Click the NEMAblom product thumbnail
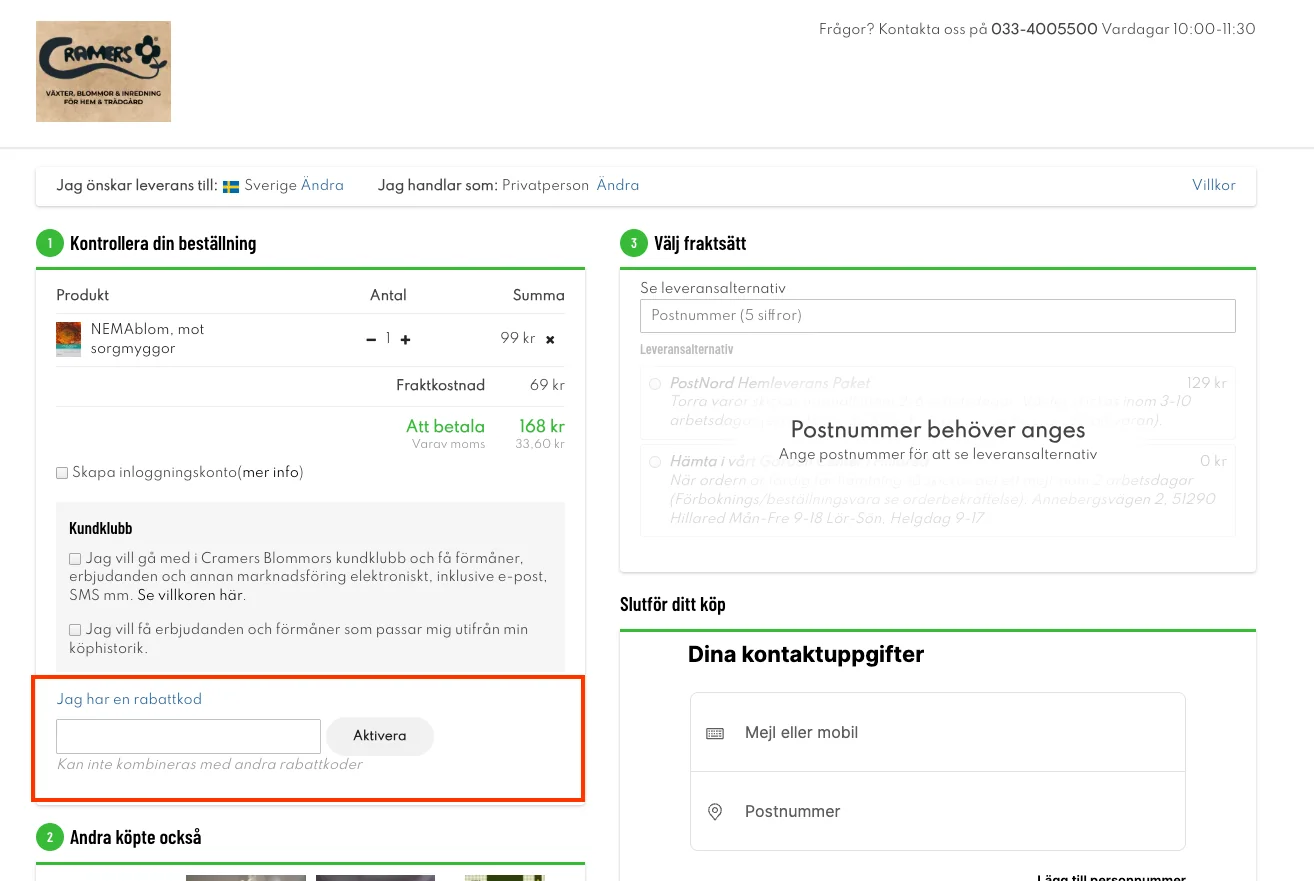Viewport: 1314px width, 881px height. pyautogui.click(x=68, y=339)
